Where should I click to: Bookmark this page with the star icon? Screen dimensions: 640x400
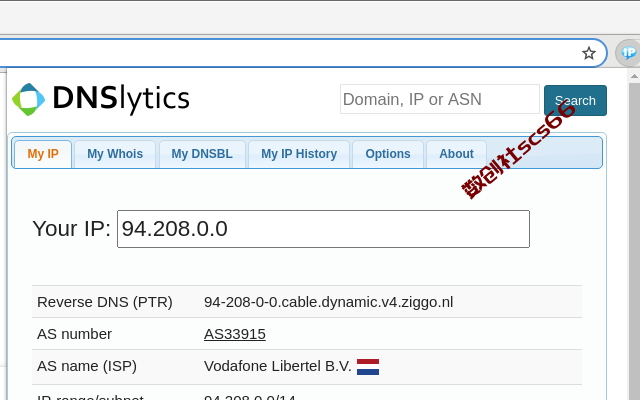(x=589, y=53)
